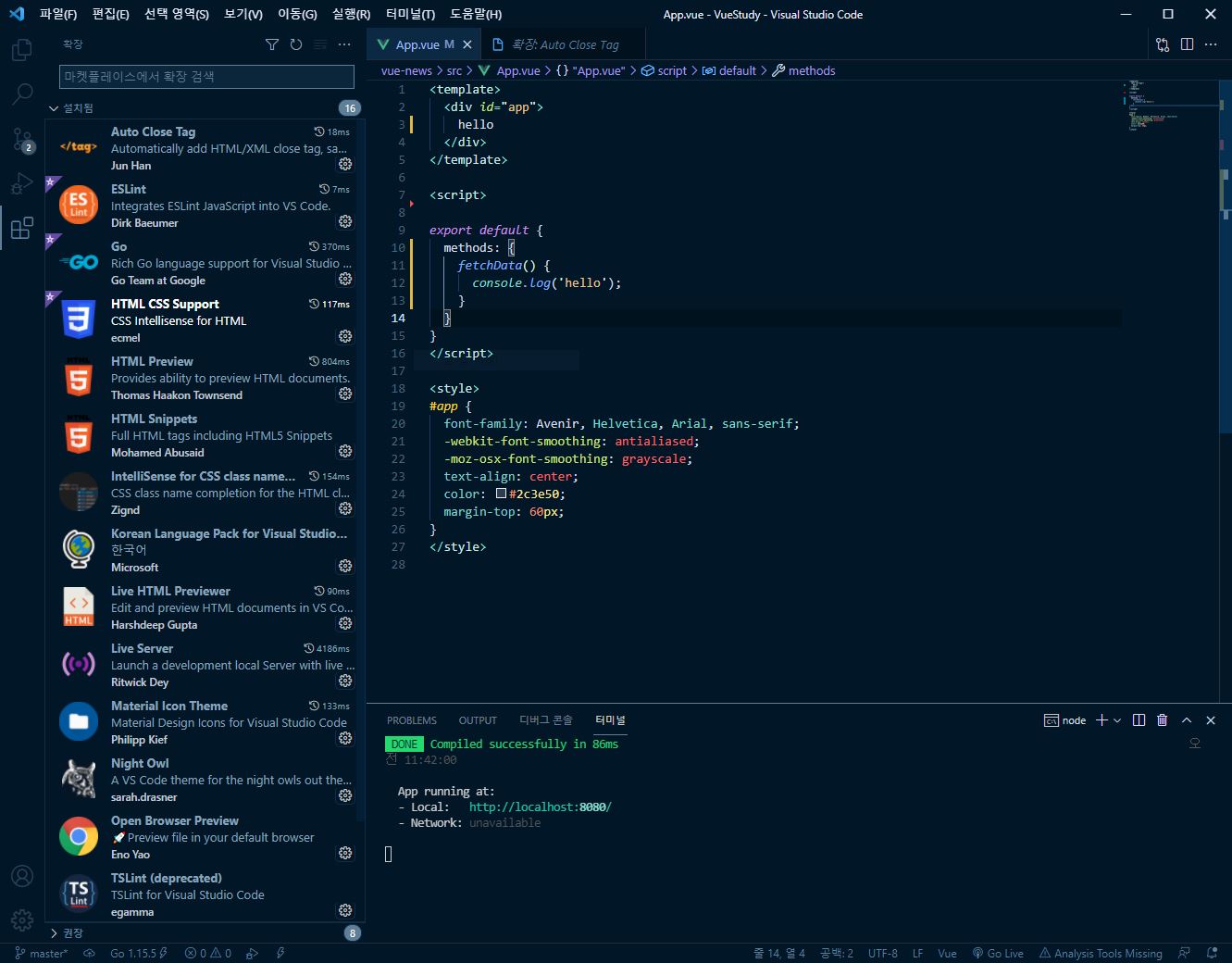Open the Explorer view in activity bar

pyautogui.click(x=22, y=50)
